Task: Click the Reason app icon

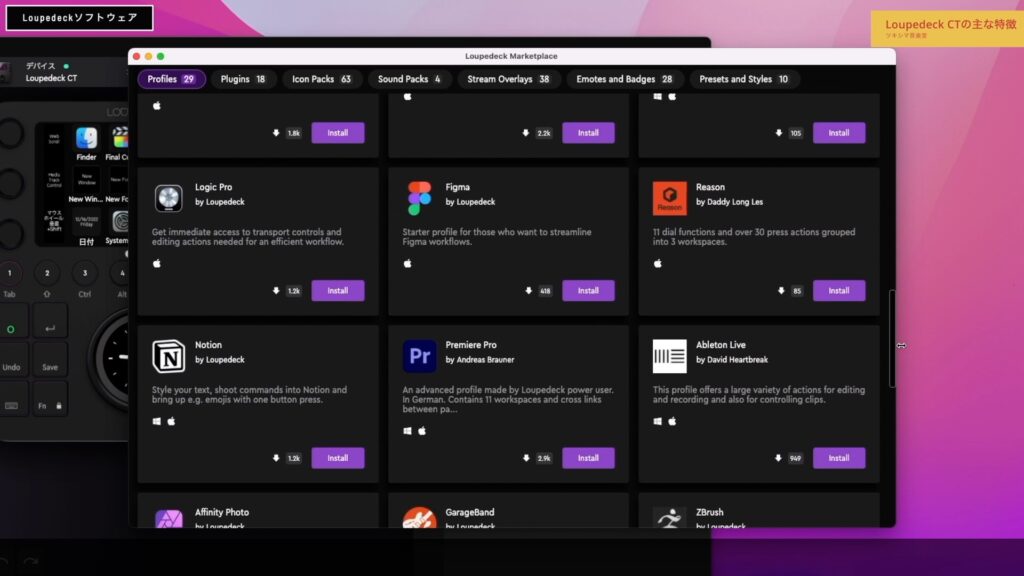Action: click(669, 198)
